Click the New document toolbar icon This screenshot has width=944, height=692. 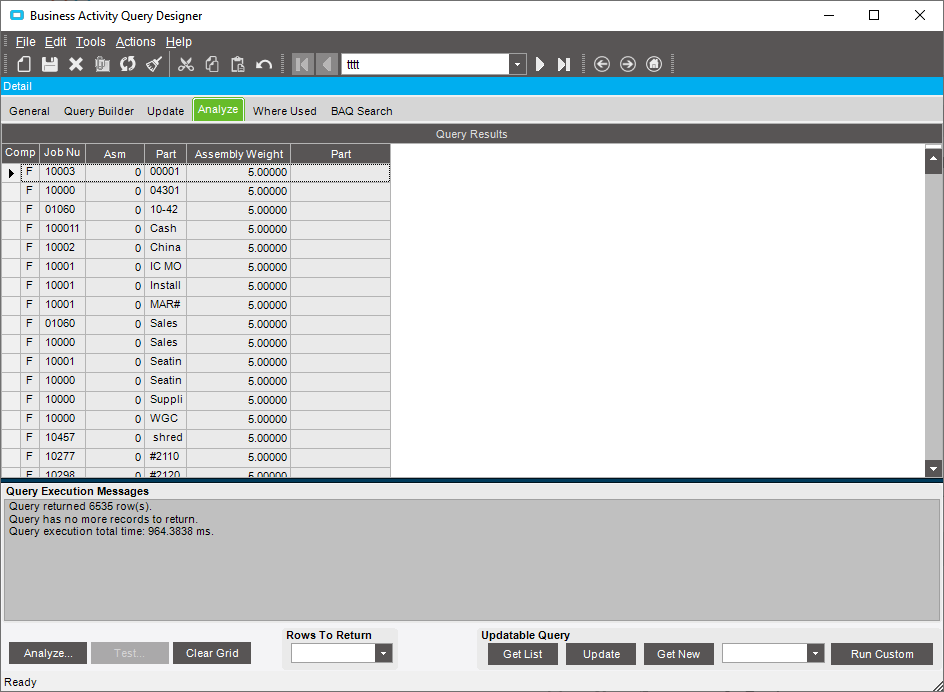click(23, 64)
